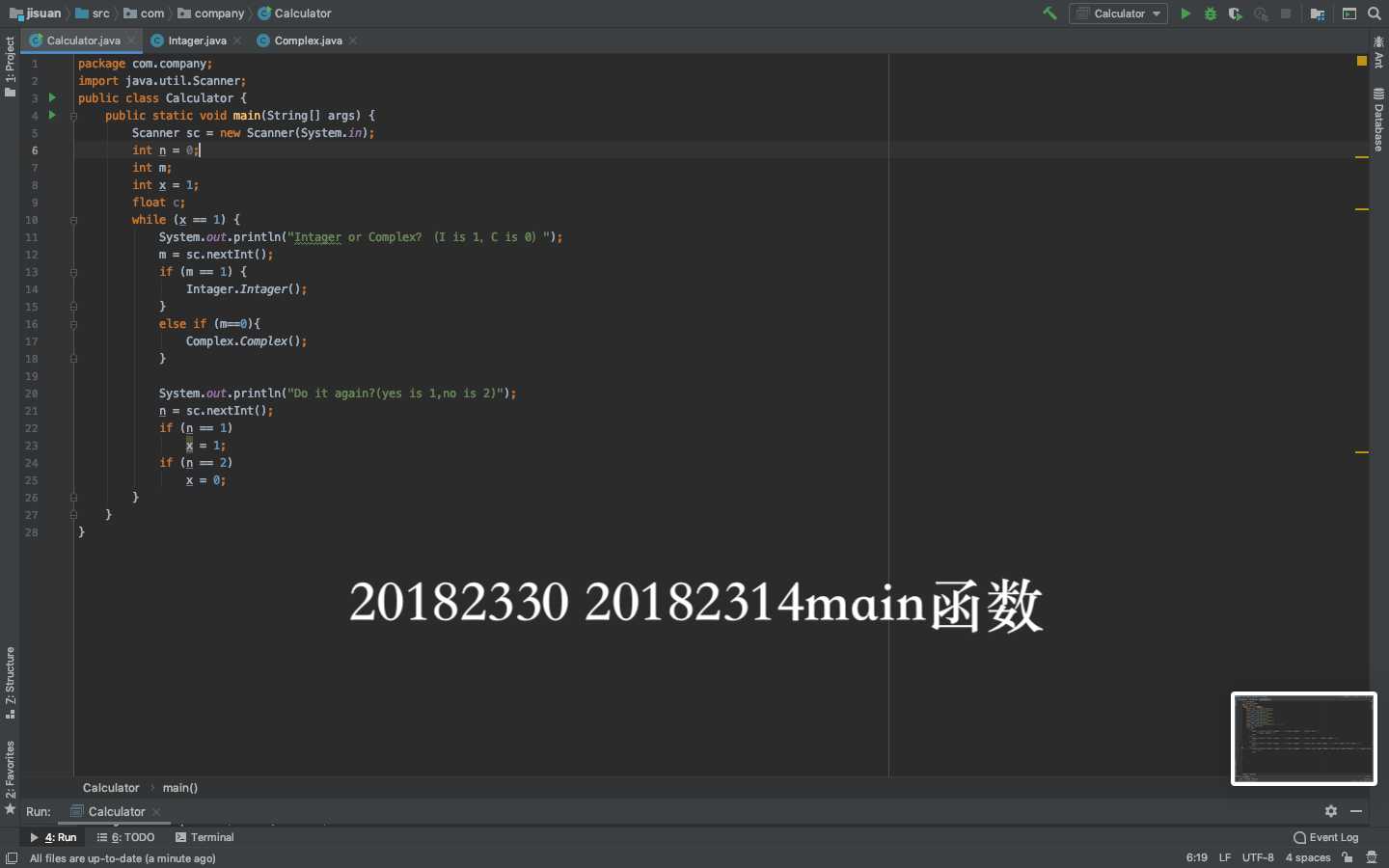Click line number 20 in the gutter
This screenshot has height=868, width=1389.
[x=32, y=393]
